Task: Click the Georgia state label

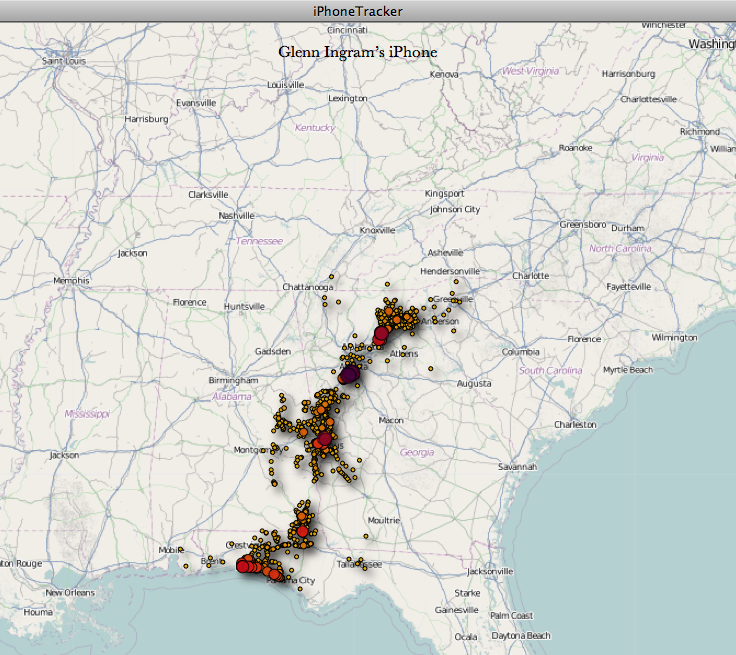Action: point(417,452)
